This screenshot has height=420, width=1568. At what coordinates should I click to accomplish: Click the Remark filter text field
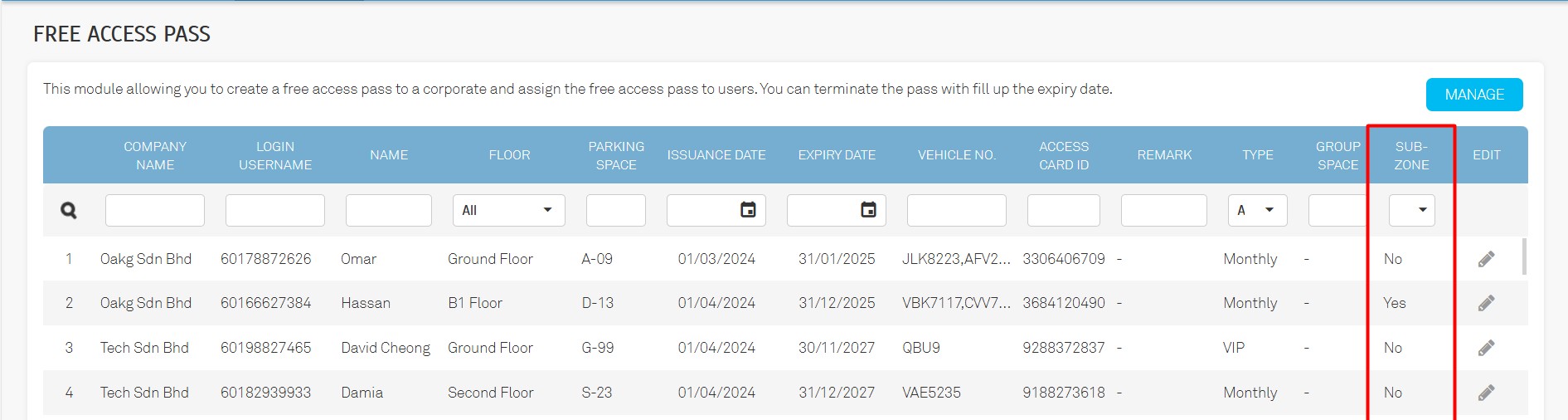point(1163,210)
